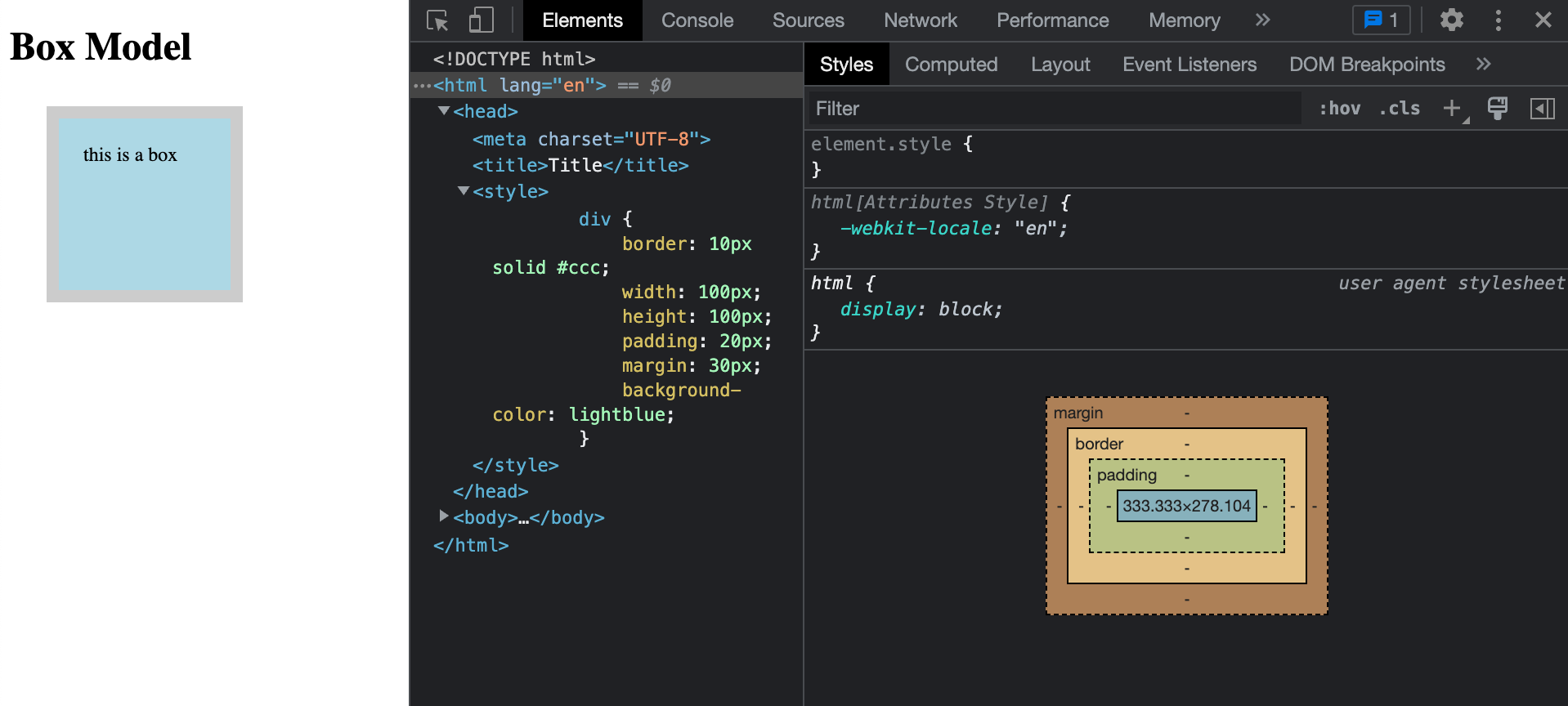Click the html[Attributes Style] selector
Image resolution: width=1568 pixels, height=706 pixels.
[930, 202]
